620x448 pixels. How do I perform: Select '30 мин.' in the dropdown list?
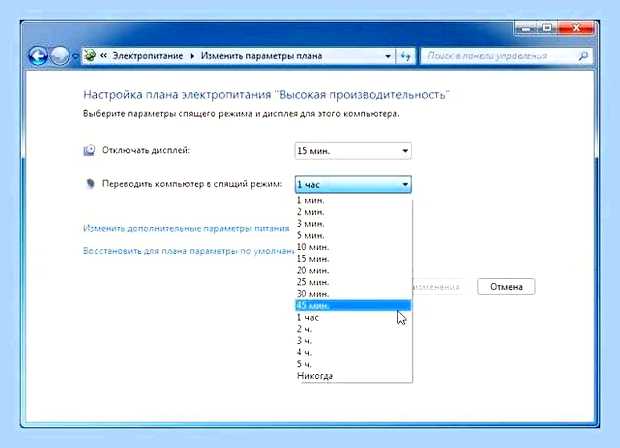point(353,294)
